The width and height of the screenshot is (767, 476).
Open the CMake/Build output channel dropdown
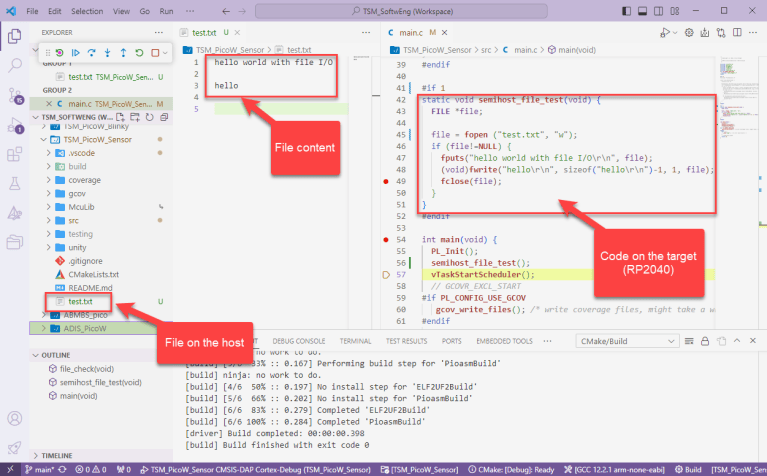[627, 341]
